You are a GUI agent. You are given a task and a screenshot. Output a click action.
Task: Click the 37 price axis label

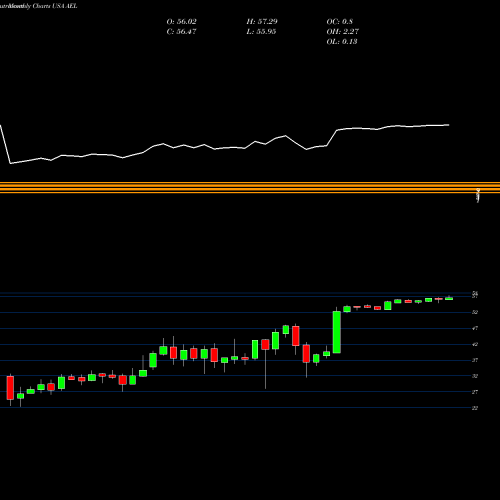coord(475,360)
